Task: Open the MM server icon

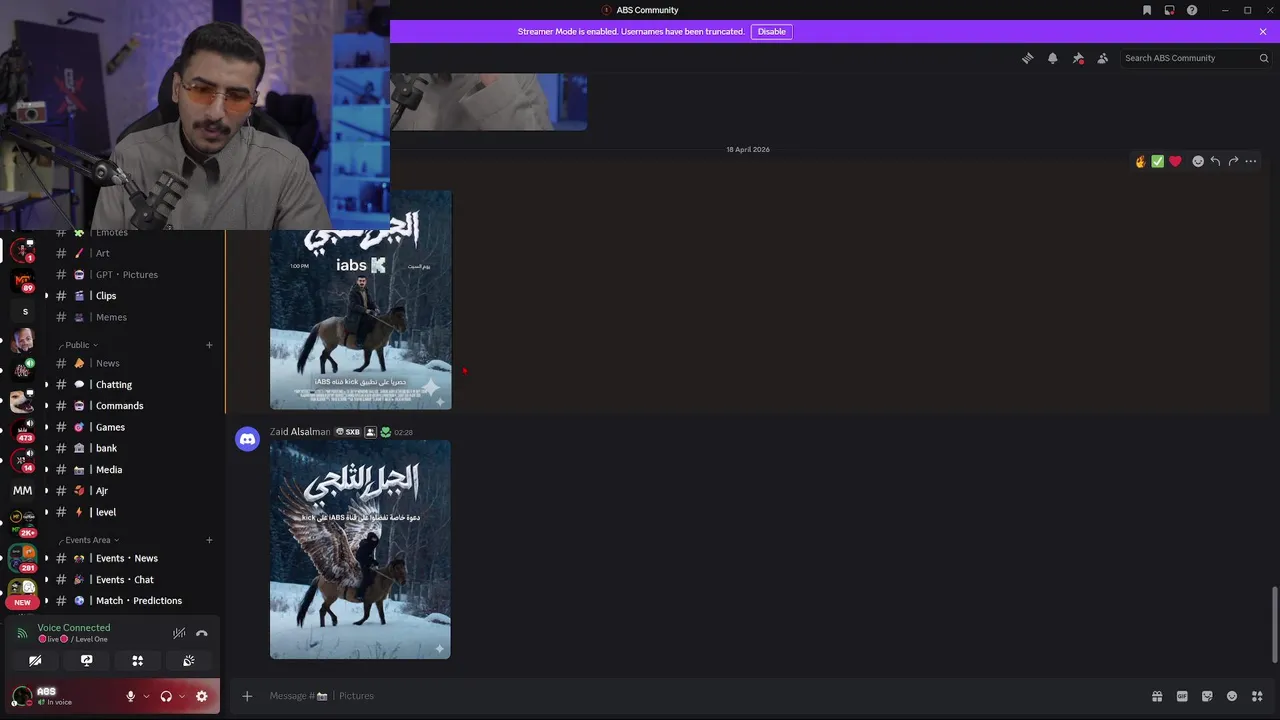Action: 22,491
